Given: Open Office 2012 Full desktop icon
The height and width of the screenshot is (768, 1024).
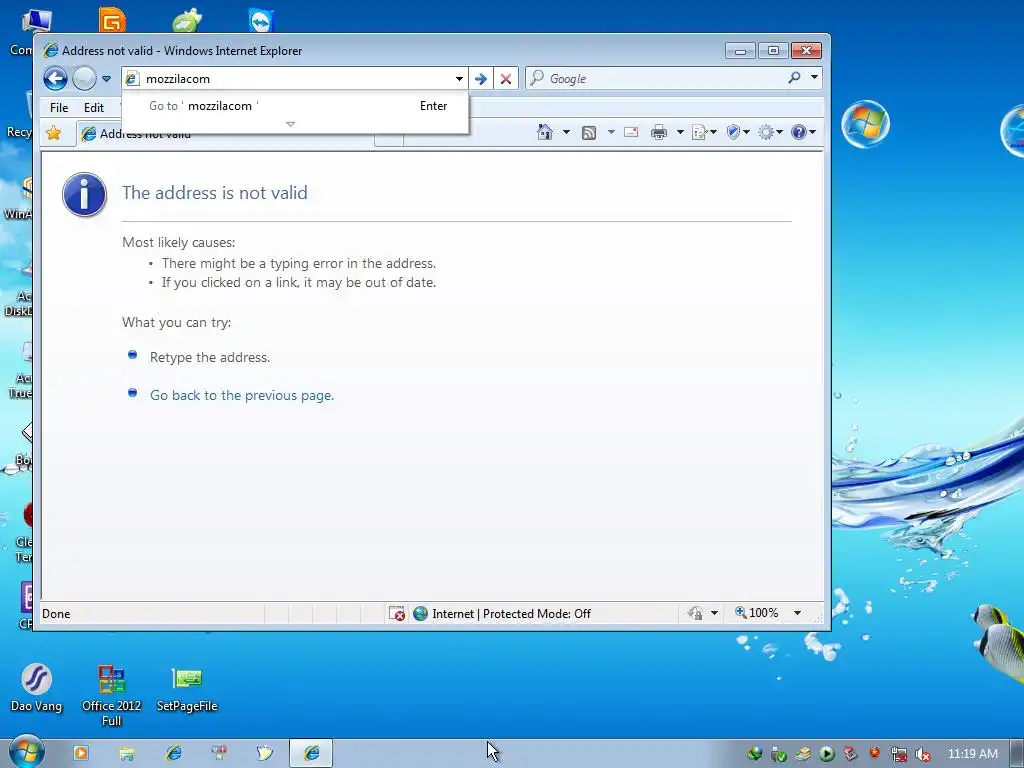Looking at the screenshot, I should tap(112, 695).
